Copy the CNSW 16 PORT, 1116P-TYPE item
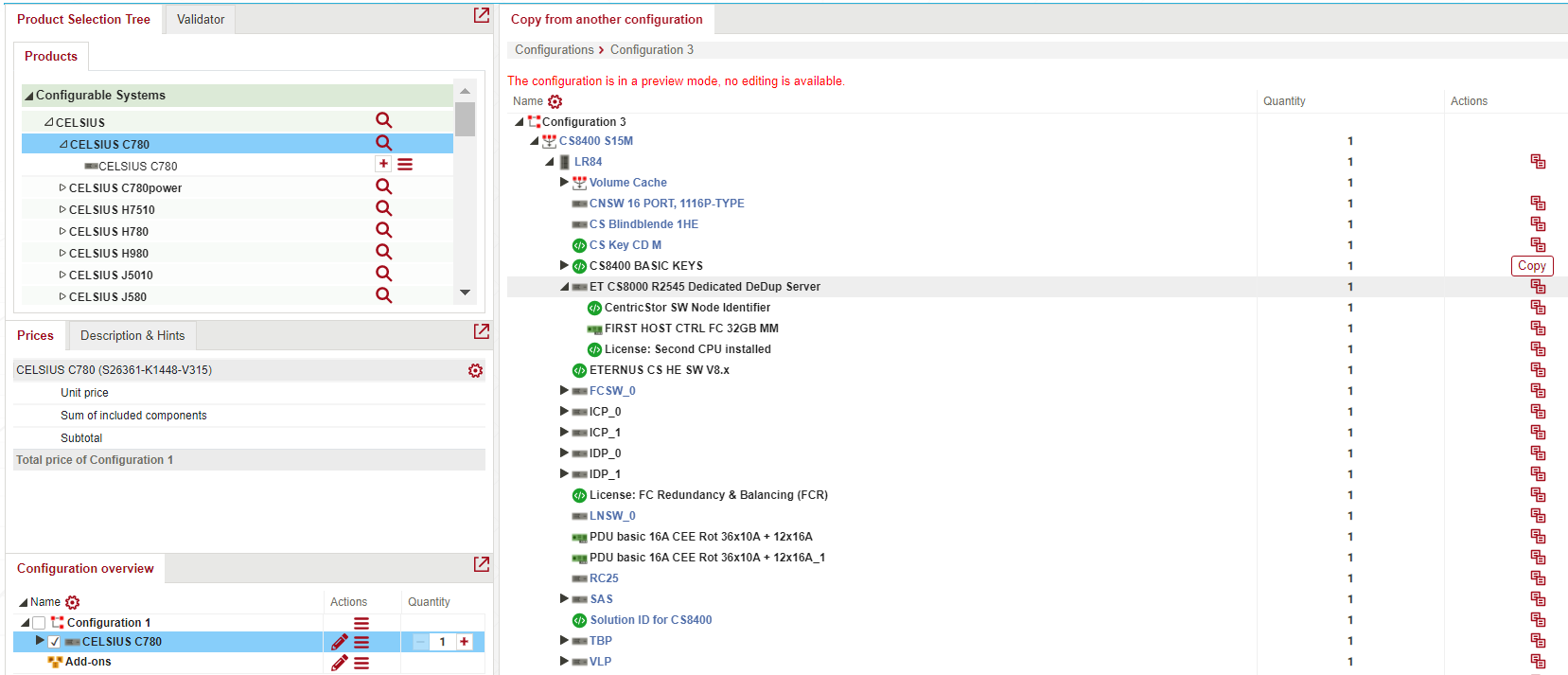This screenshot has height=675, width=1568. tap(1538, 204)
